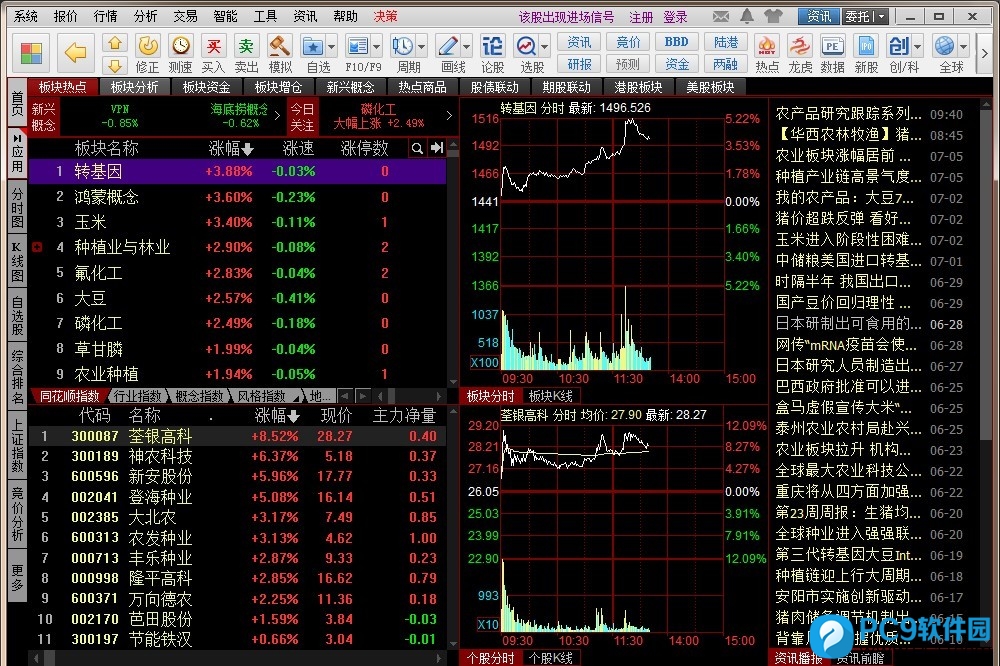The image size is (1000, 666).
Task: Expand the 自选 dropdown arrow
Action: (x=331, y=46)
